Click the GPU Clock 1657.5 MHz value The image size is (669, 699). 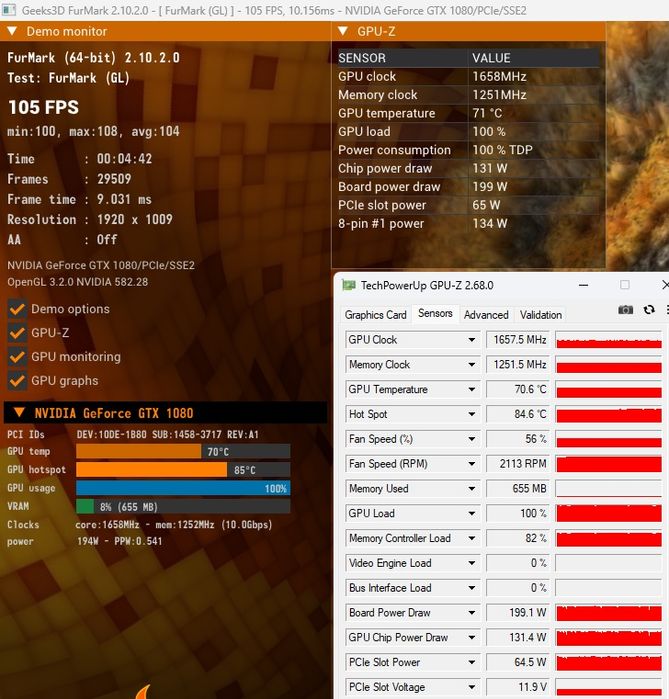coord(518,340)
